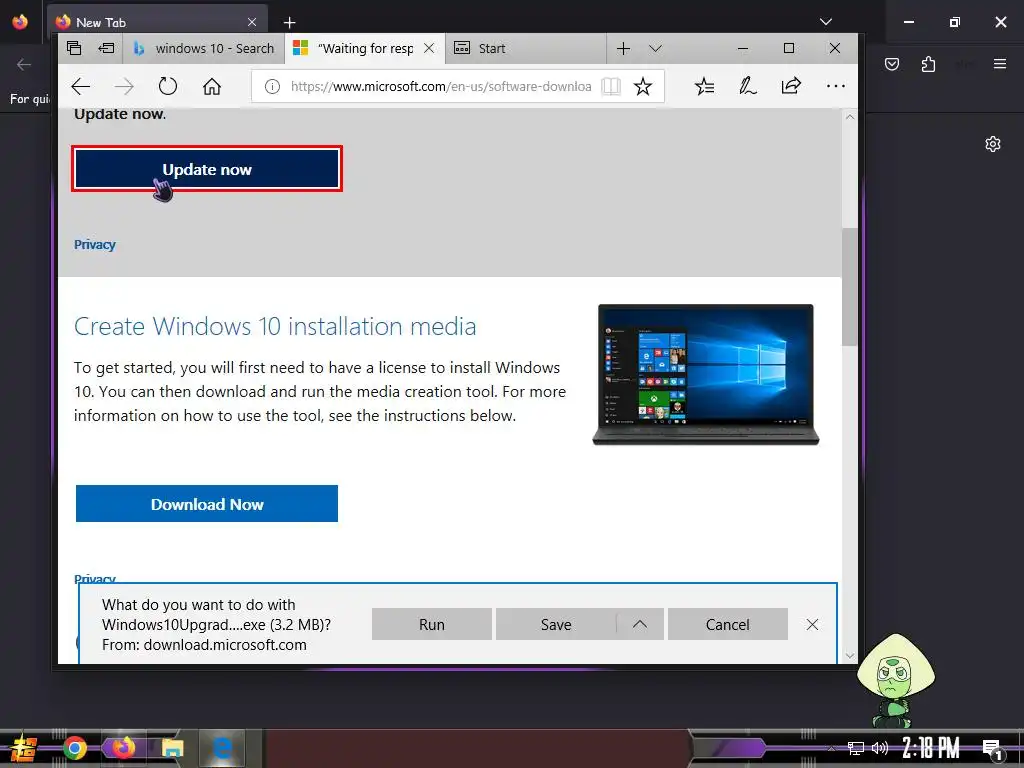Open Start menu on taskbar
The height and width of the screenshot is (768, 1024).
[x=25, y=749]
